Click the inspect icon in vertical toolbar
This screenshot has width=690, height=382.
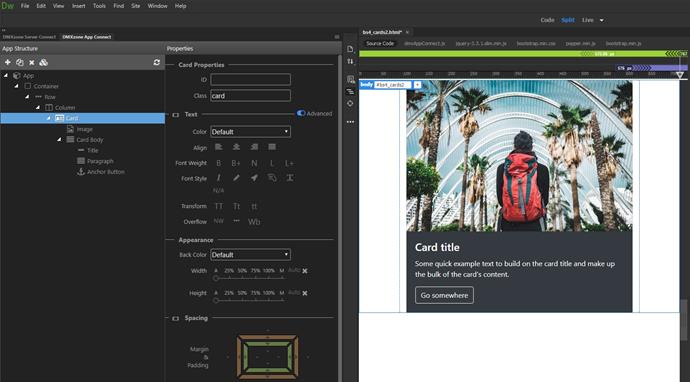tap(350, 79)
